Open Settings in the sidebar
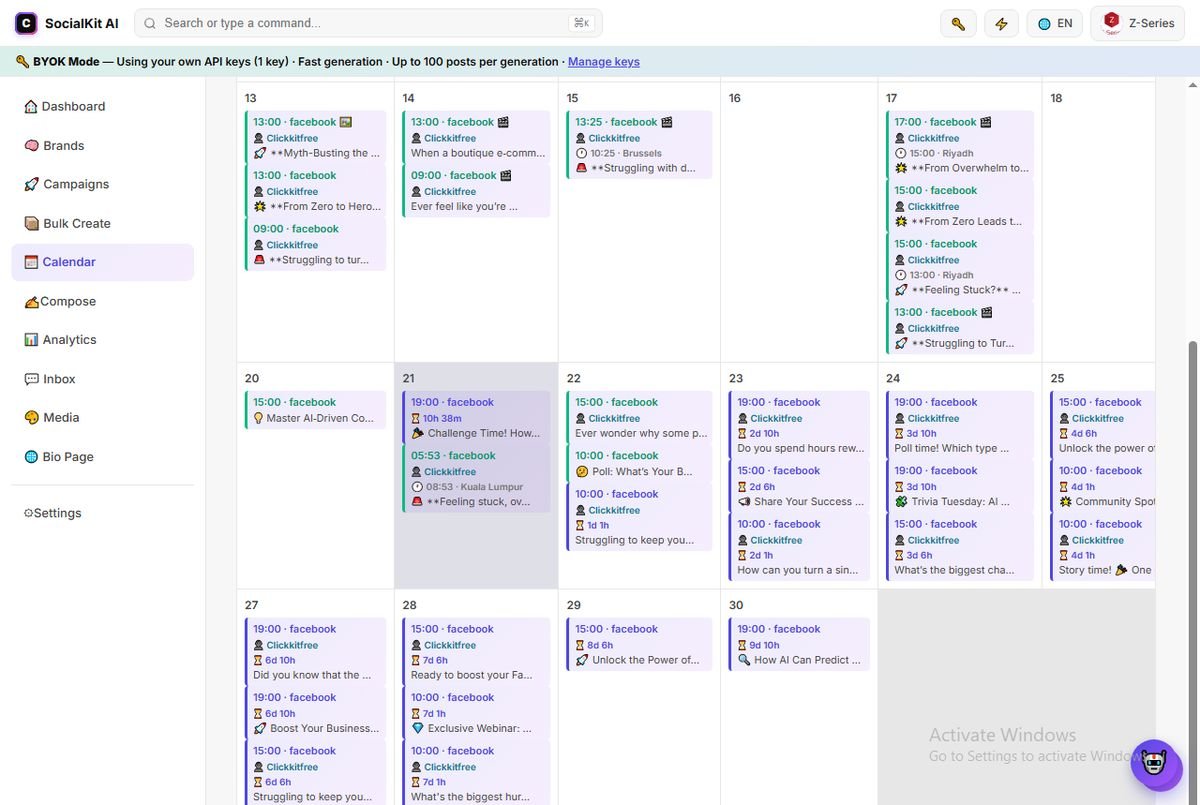 click(103, 513)
